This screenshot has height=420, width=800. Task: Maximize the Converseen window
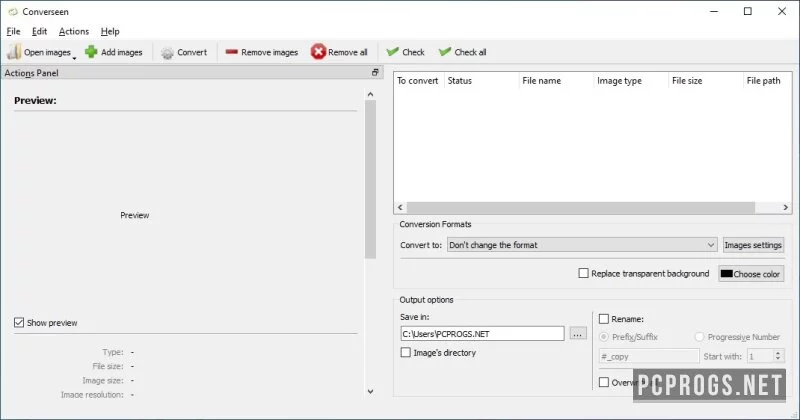[x=747, y=11]
